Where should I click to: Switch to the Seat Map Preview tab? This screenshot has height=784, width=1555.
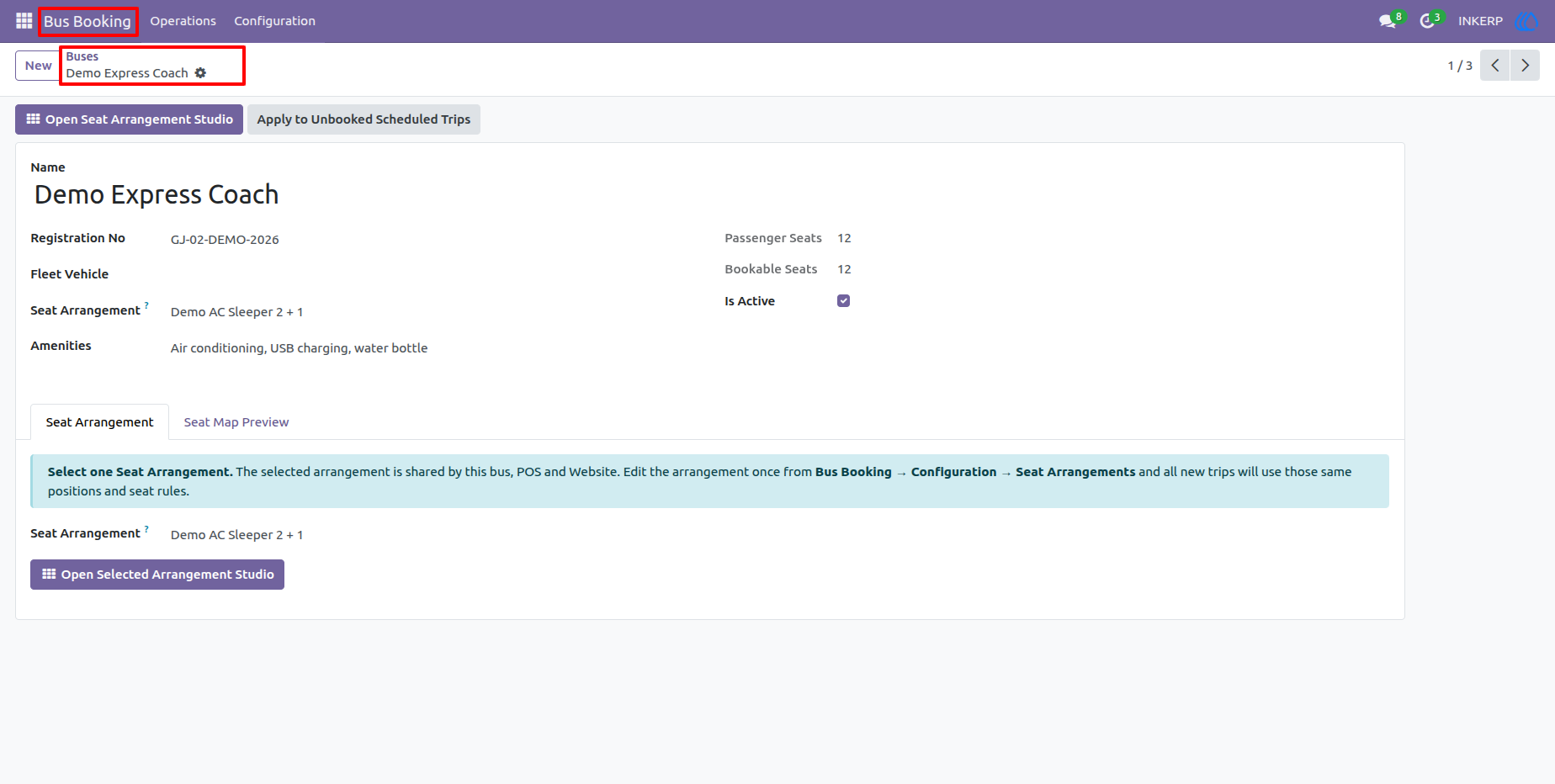[236, 422]
